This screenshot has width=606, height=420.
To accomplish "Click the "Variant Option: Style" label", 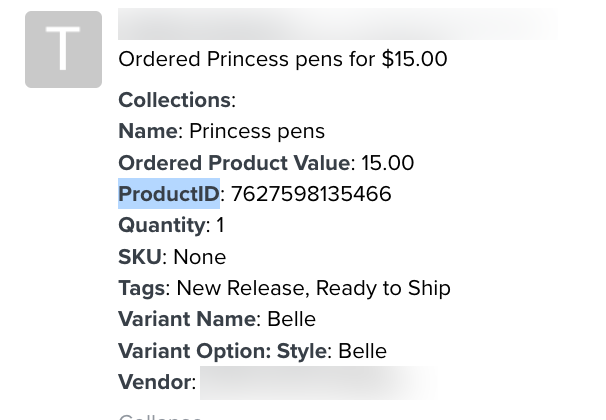I will (x=222, y=351).
